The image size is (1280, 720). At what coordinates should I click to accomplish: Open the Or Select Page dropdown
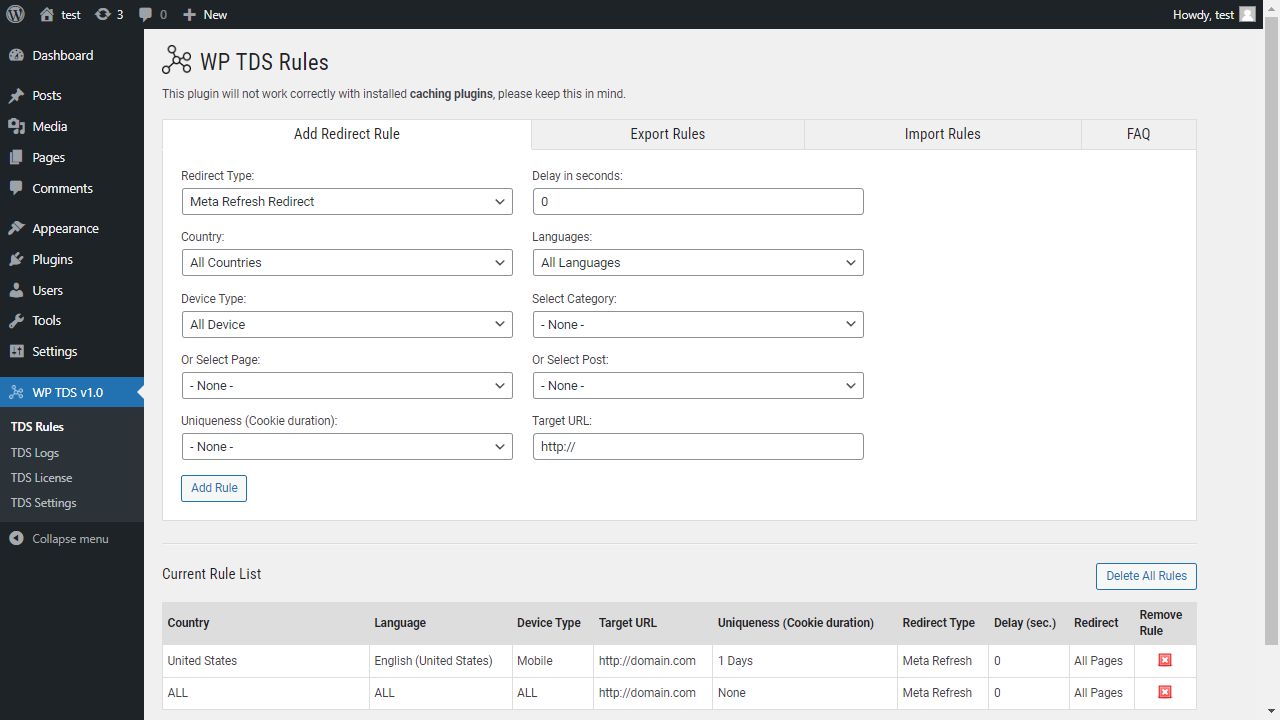[347, 385]
